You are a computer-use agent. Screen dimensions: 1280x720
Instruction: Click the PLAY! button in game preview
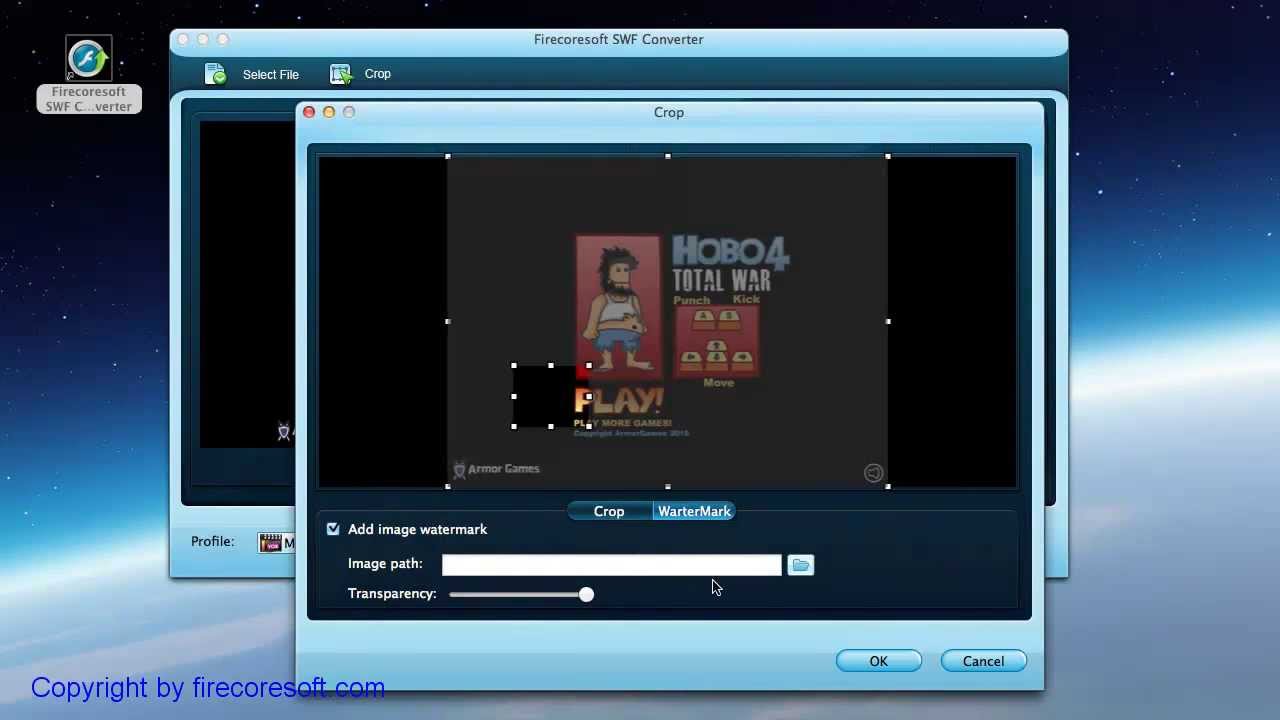(618, 402)
